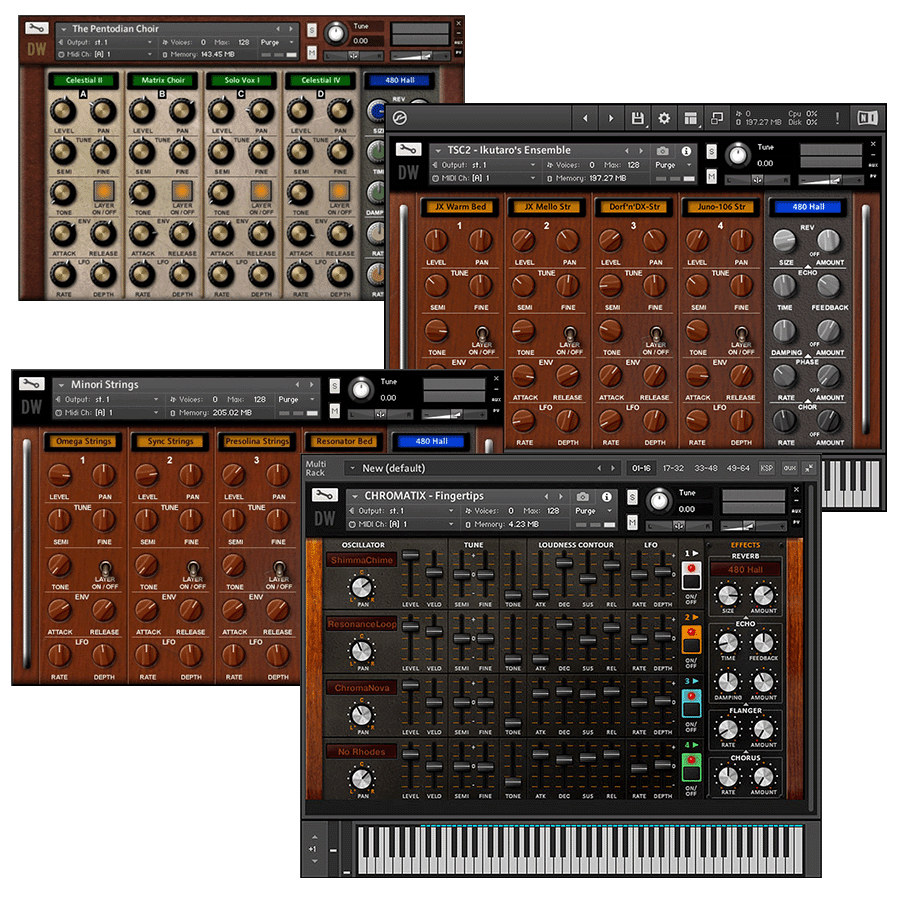This screenshot has height=900, width=900.
Task: Click Juno-106 Str layer name button
Action: pyautogui.click(x=721, y=207)
